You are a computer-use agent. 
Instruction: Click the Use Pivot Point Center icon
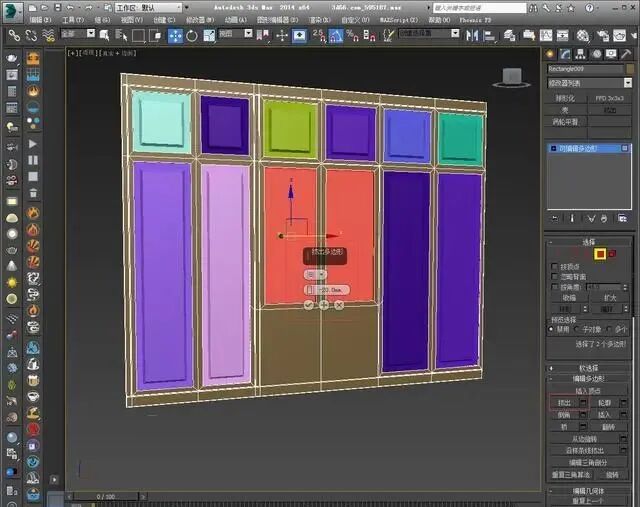[263, 36]
